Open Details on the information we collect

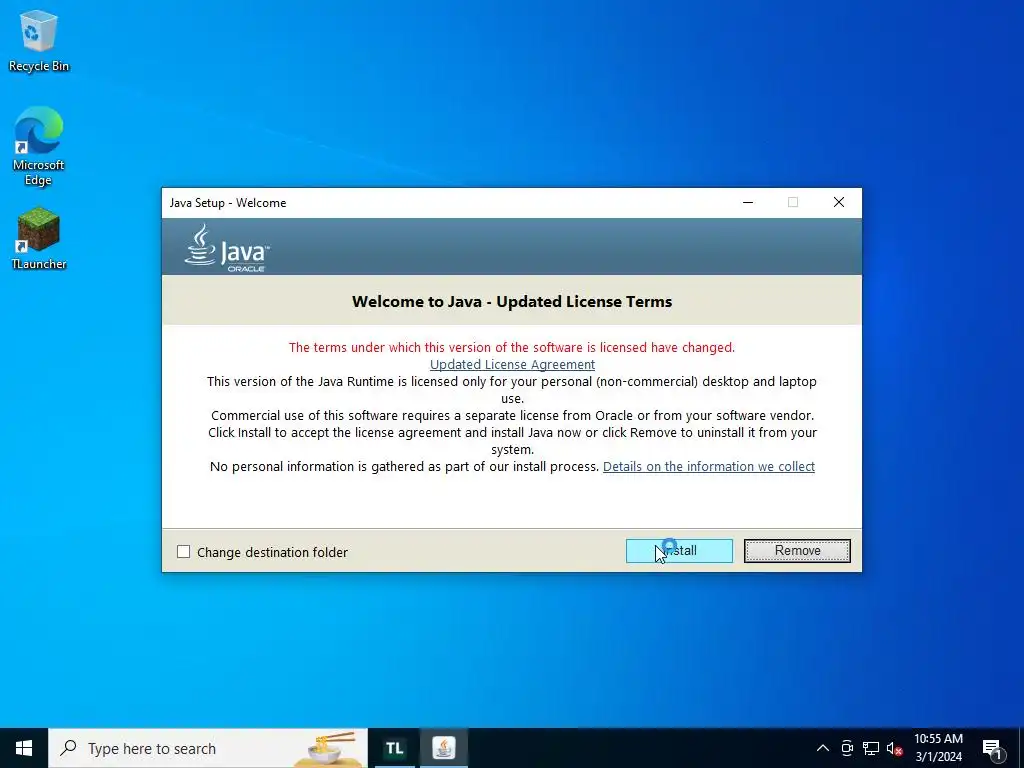pos(709,466)
